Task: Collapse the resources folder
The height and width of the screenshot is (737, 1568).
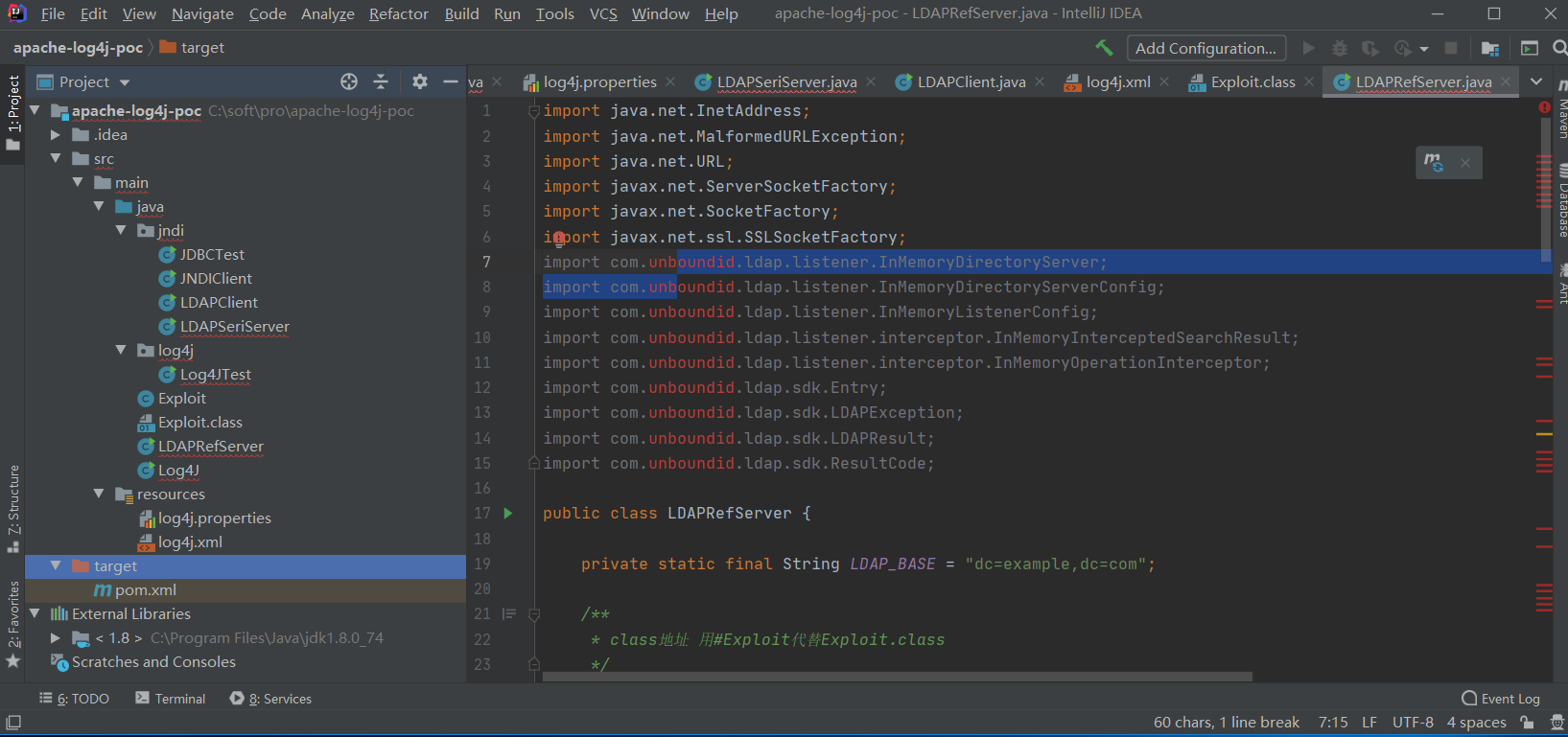Action: click(99, 494)
